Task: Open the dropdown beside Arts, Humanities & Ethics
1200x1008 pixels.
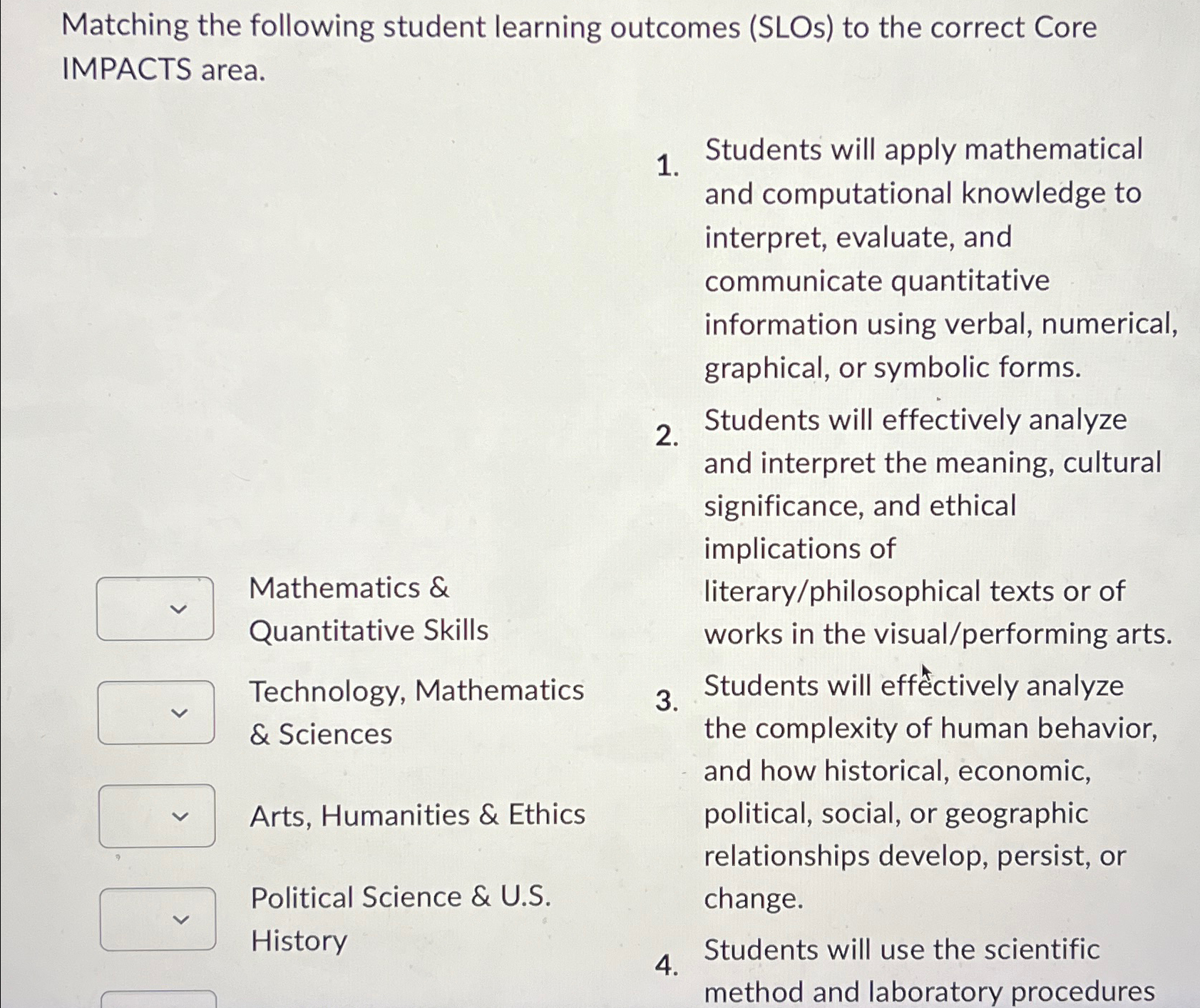Action: click(157, 817)
